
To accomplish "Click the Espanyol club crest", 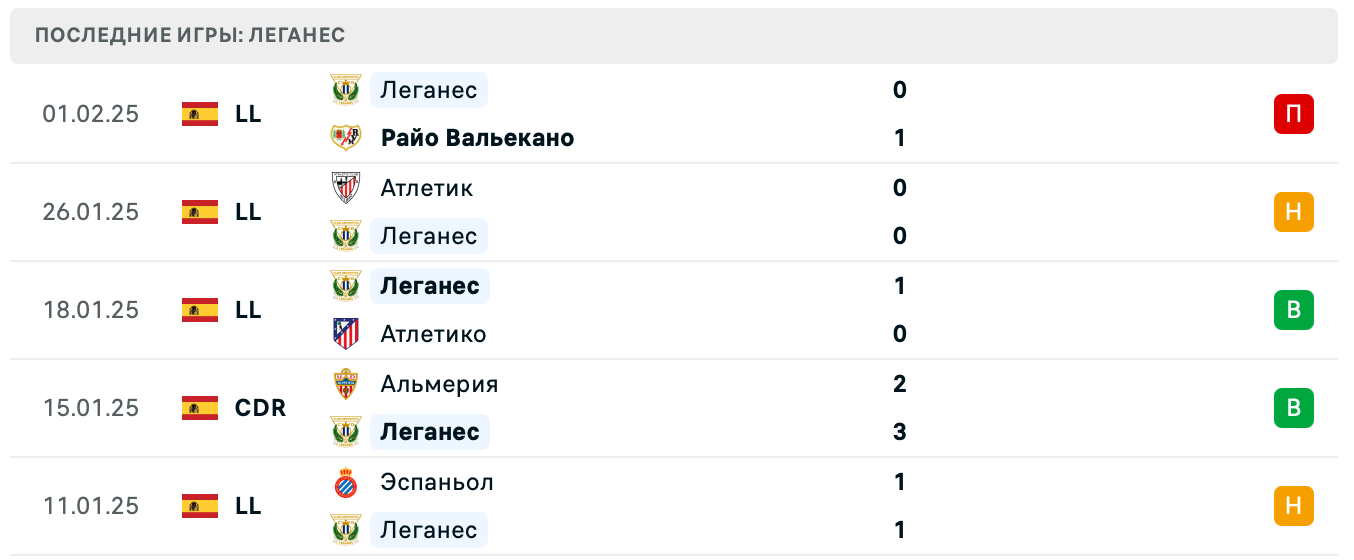I will [346, 482].
